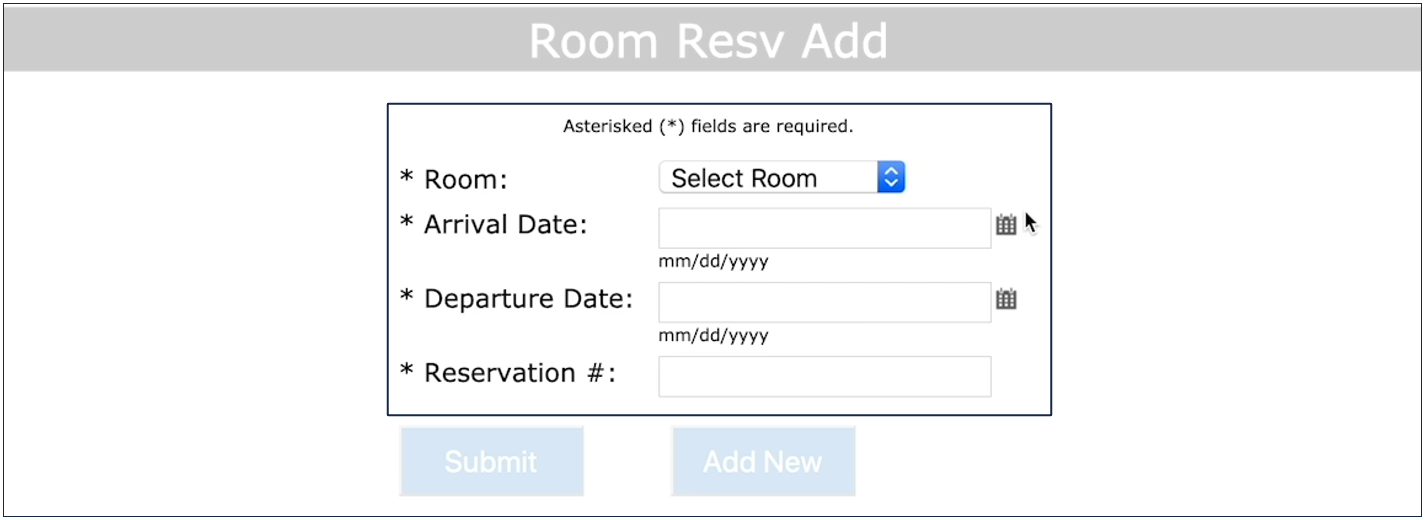Click the Departure Date label text
The width and height of the screenshot is (1426, 520).
pos(528,299)
